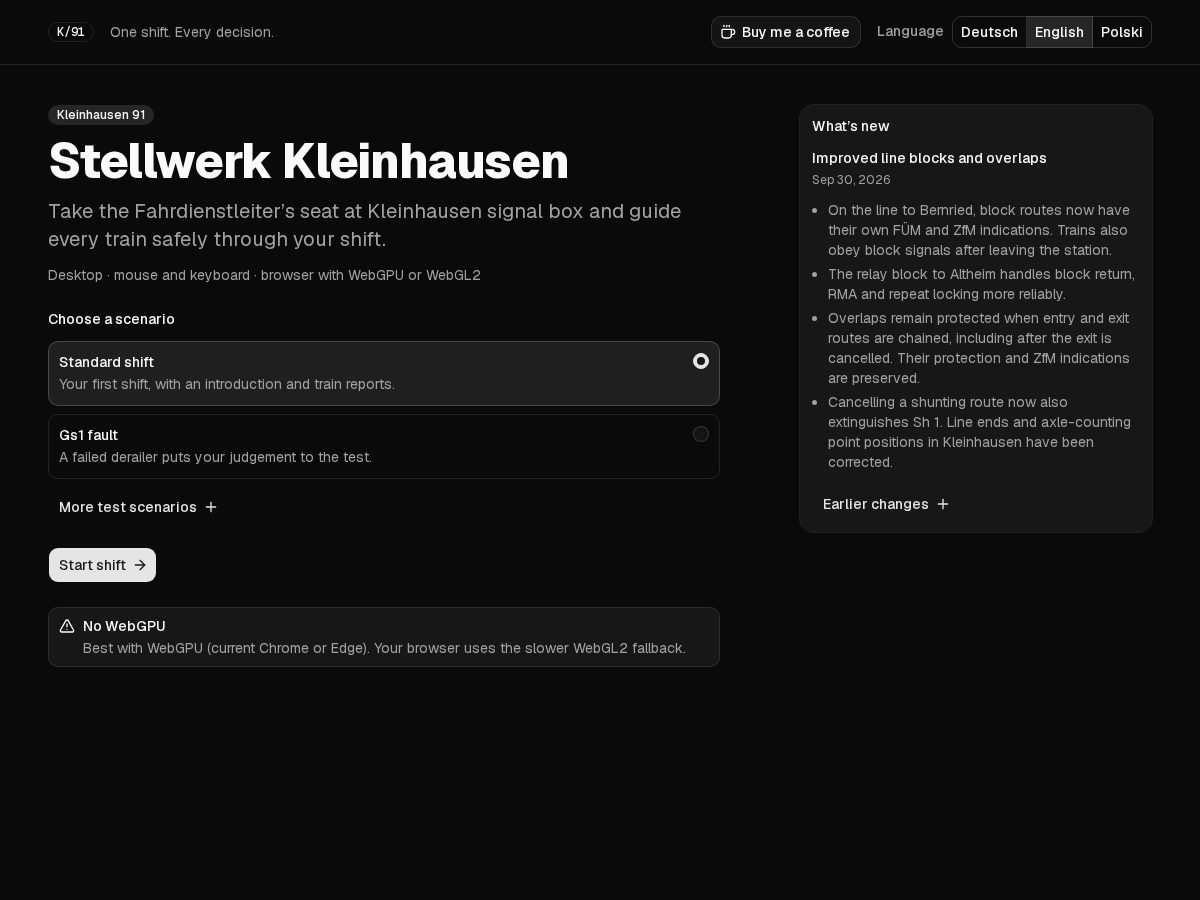Select the English language option
1200x900 pixels.
(x=1059, y=32)
